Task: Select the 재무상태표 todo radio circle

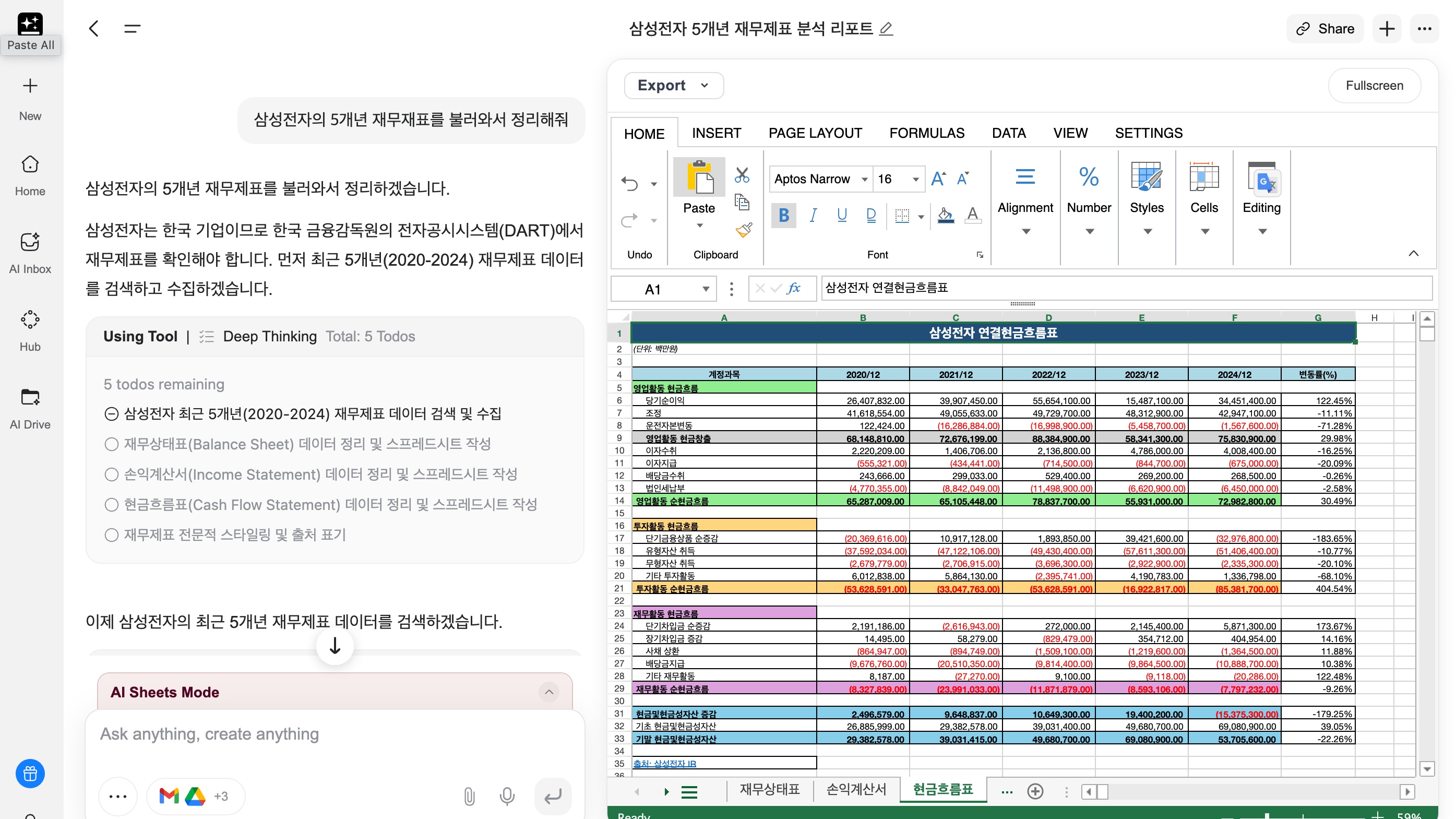Action: click(111, 444)
